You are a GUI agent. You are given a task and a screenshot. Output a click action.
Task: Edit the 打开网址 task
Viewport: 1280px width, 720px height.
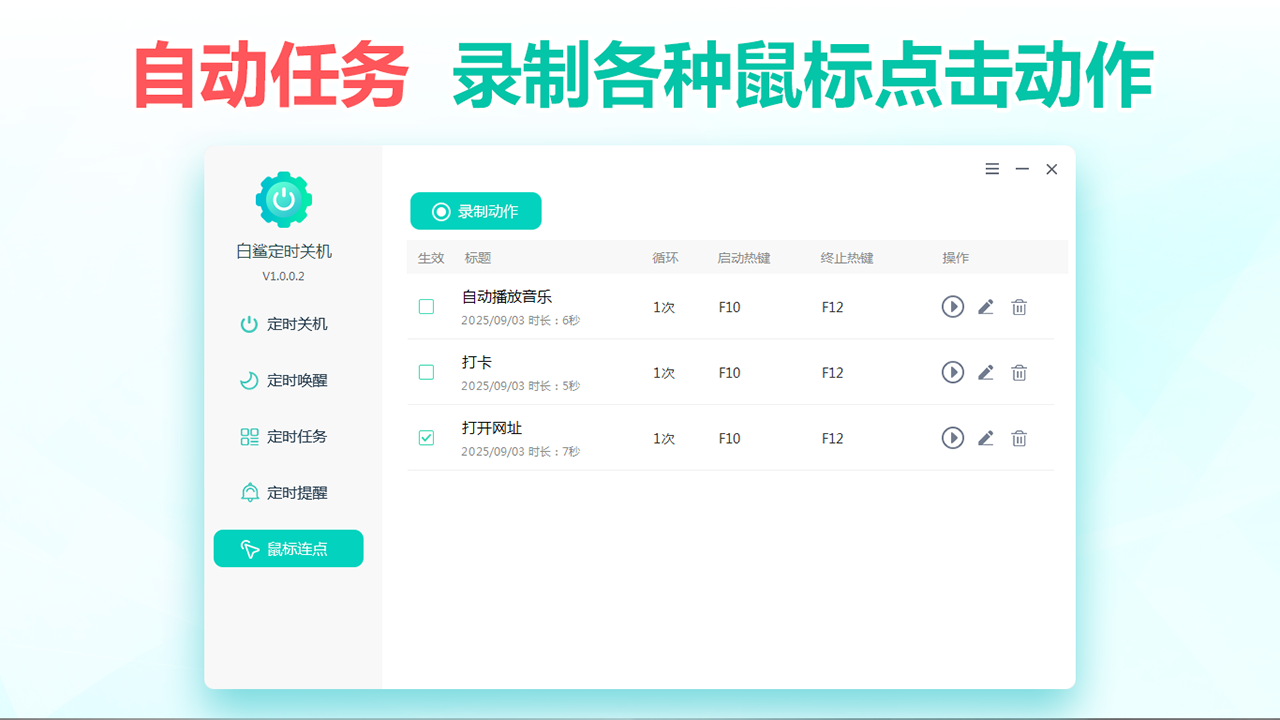click(985, 438)
